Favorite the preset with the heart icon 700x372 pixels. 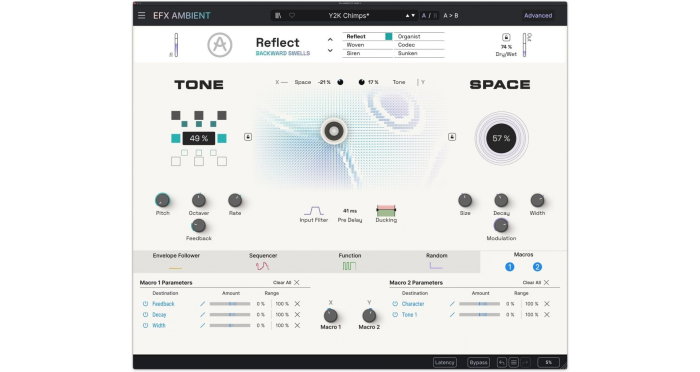(x=292, y=16)
